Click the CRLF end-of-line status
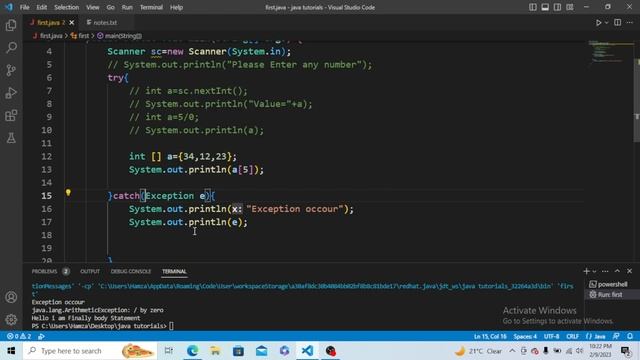The image size is (640, 360). tap(572, 336)
